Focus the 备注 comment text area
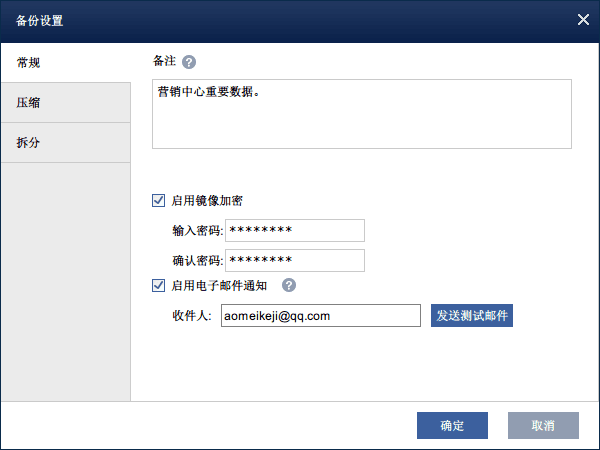 tap(362, 114)
